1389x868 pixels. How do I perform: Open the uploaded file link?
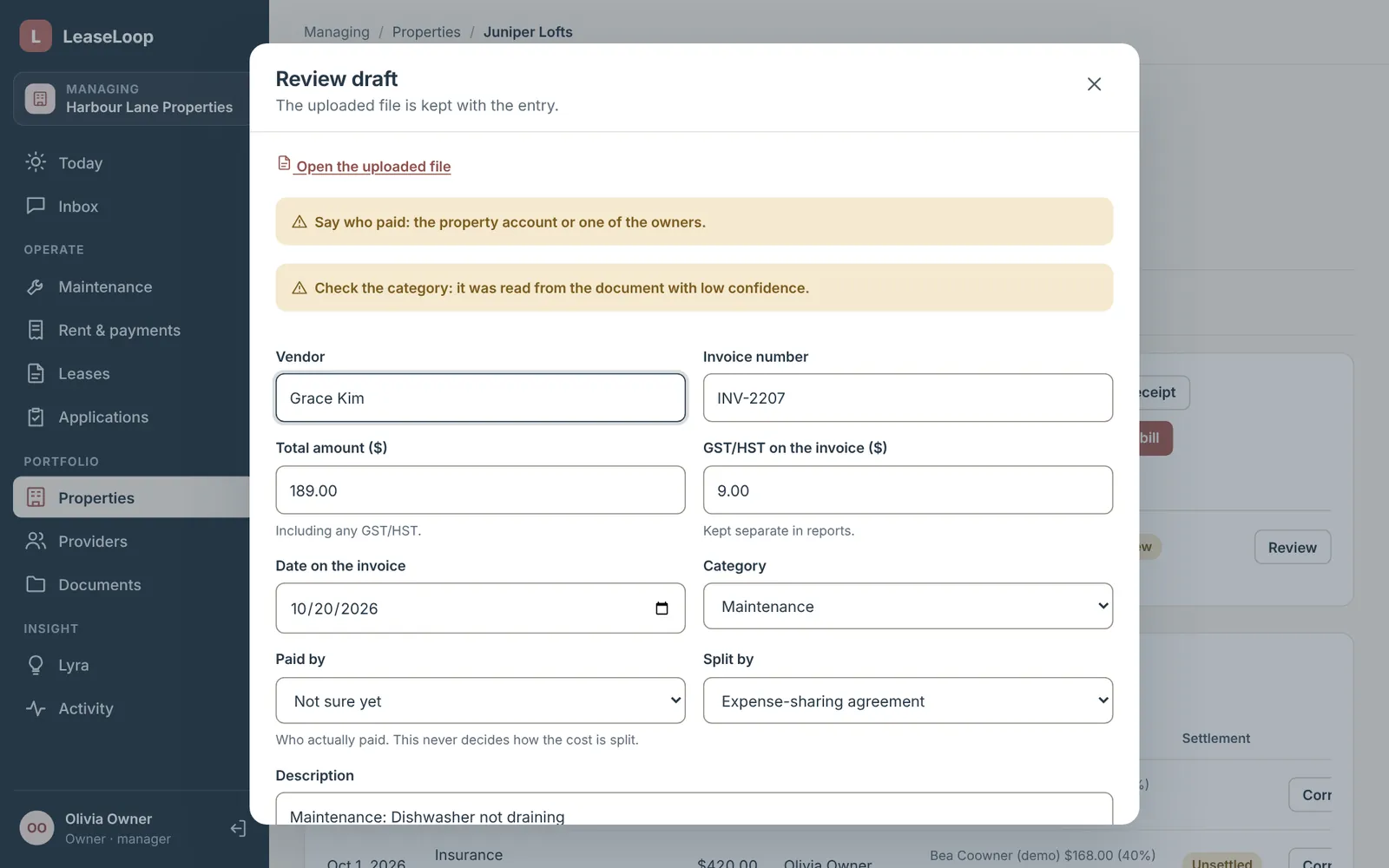click(x=373, y=166)
